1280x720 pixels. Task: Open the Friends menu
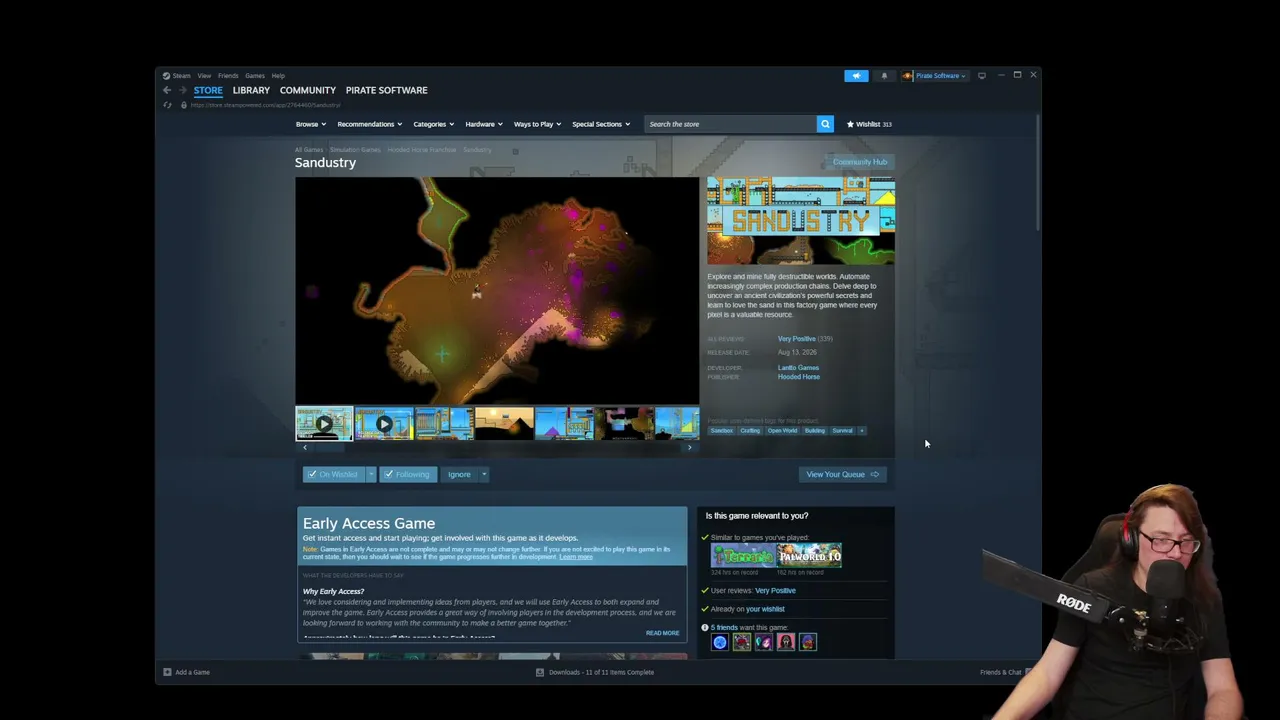tap(228, 76)
